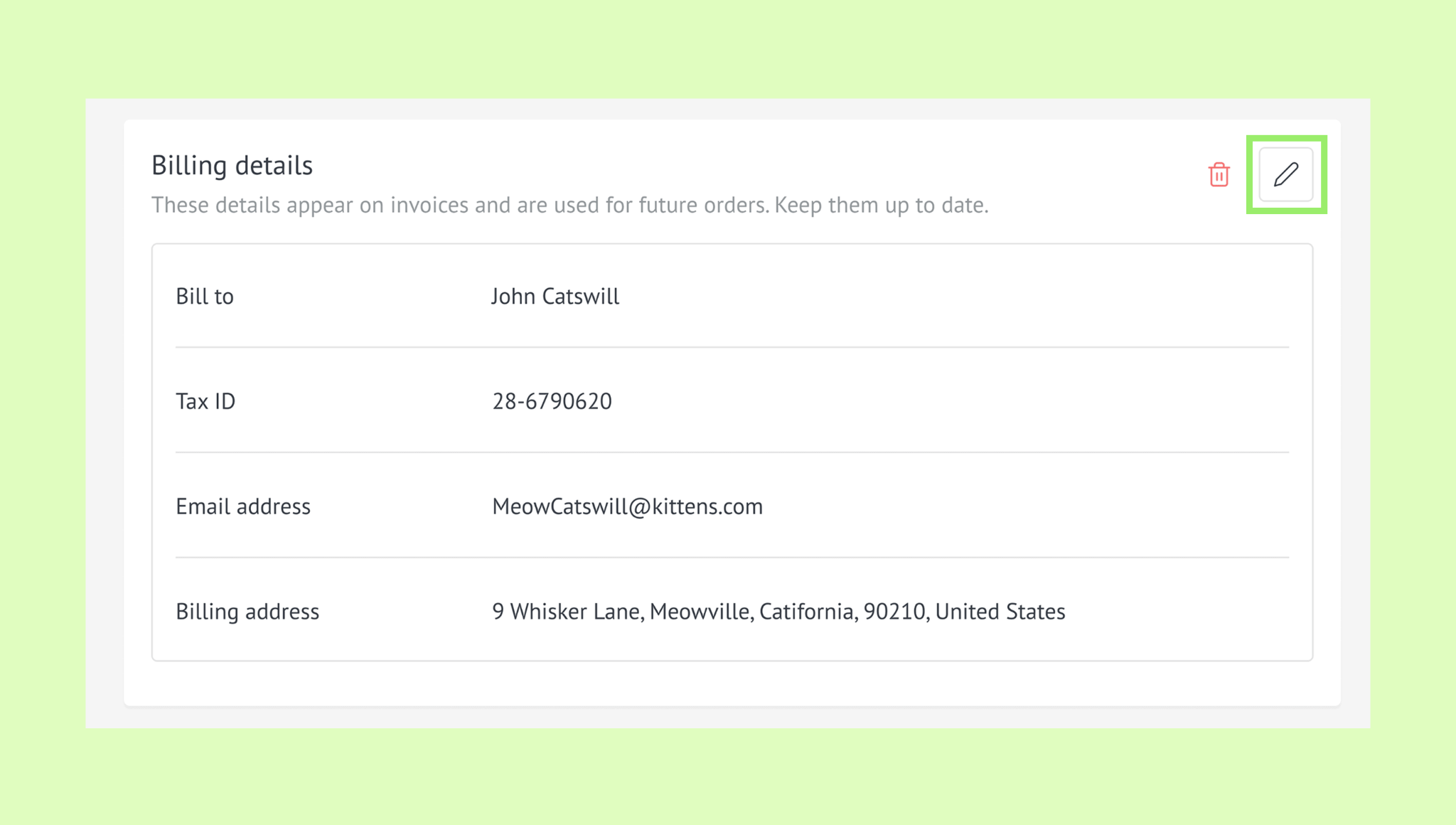Click the word Catifornia in address

point(808,612)
